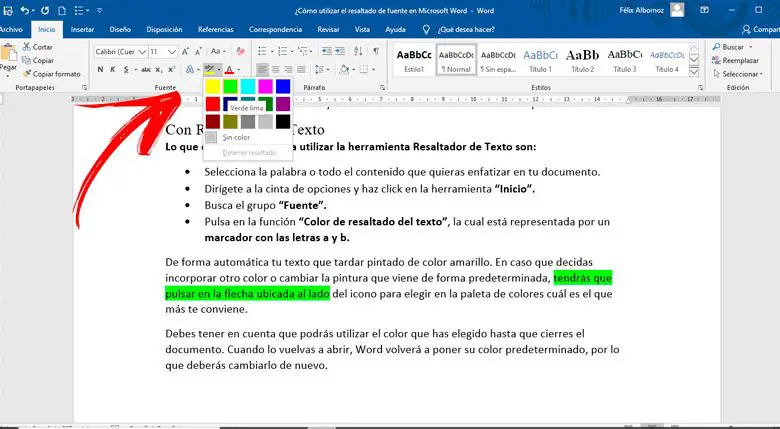Expand the Buscar dropdown arrow
780x429 pixels.
pos(751,47)
